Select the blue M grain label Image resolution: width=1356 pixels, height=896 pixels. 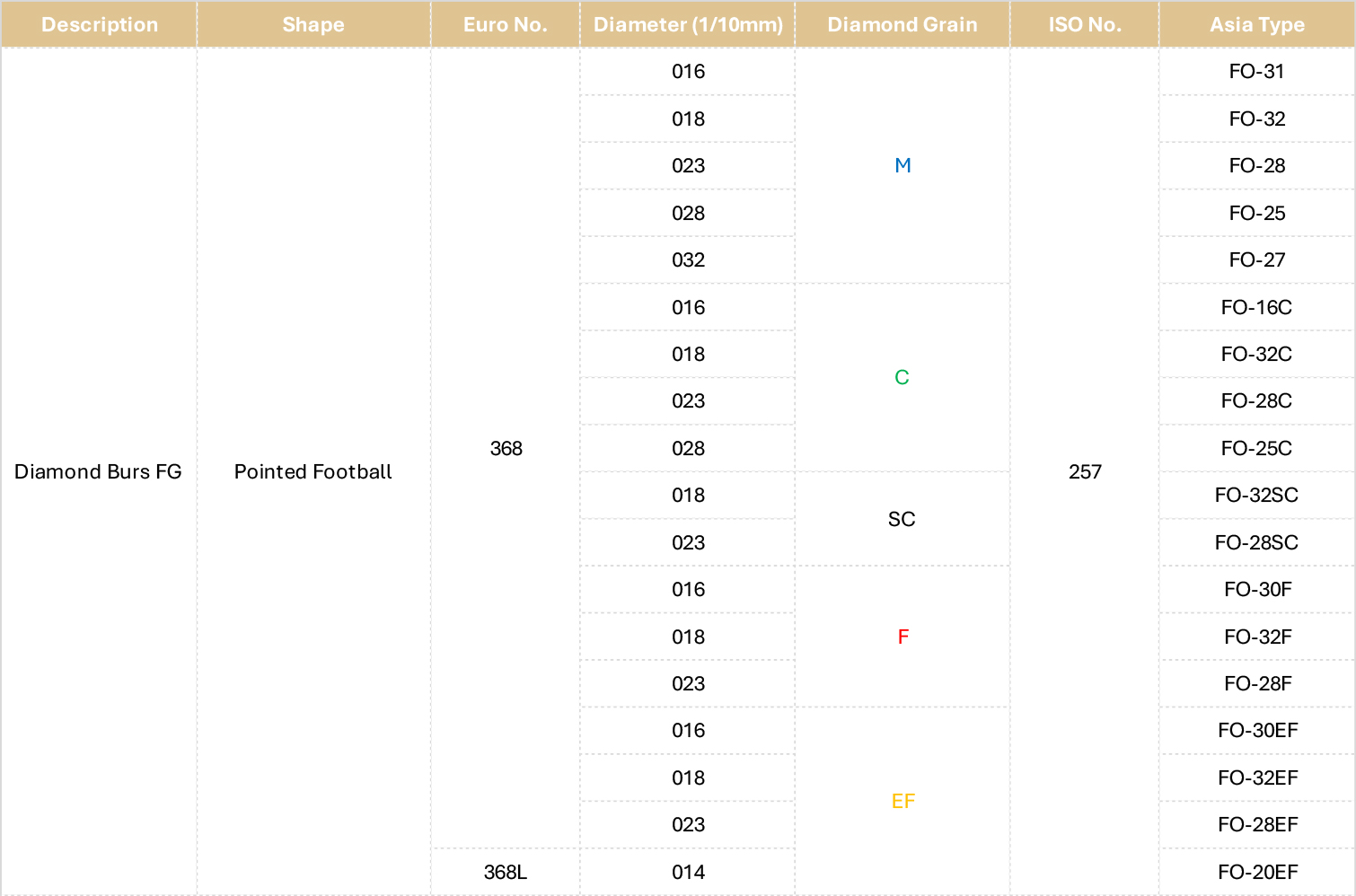(x=903, y=165)
